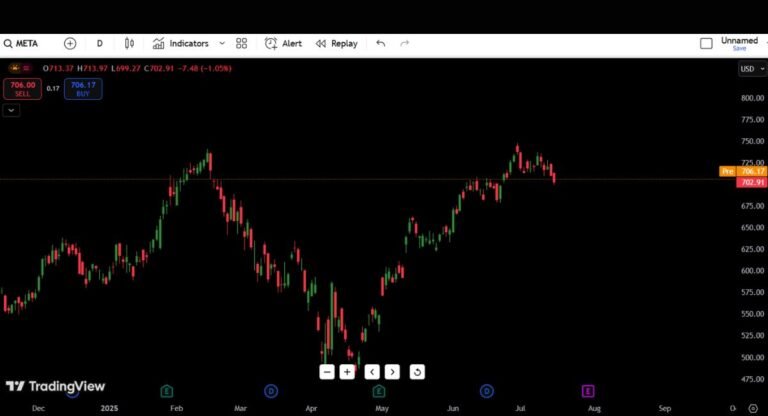Image resolution: width=768 pixels, height=416 pixels.
Task: Start bar Replay mode
Action: coord(336,44)
